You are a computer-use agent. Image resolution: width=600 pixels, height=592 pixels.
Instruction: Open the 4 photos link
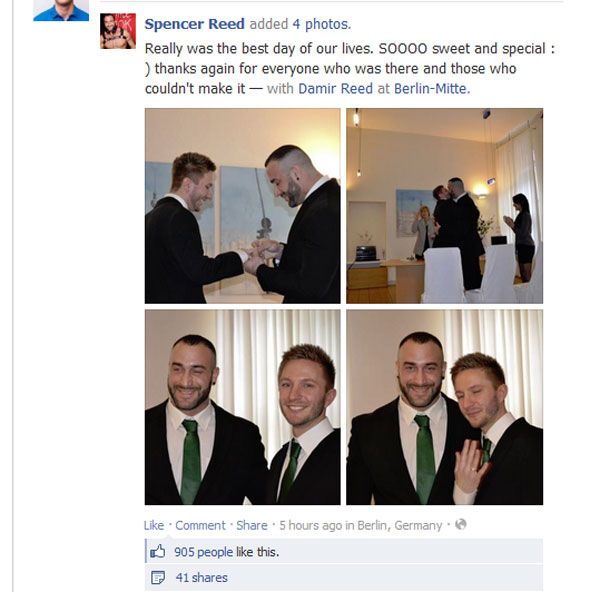(321, 24)
